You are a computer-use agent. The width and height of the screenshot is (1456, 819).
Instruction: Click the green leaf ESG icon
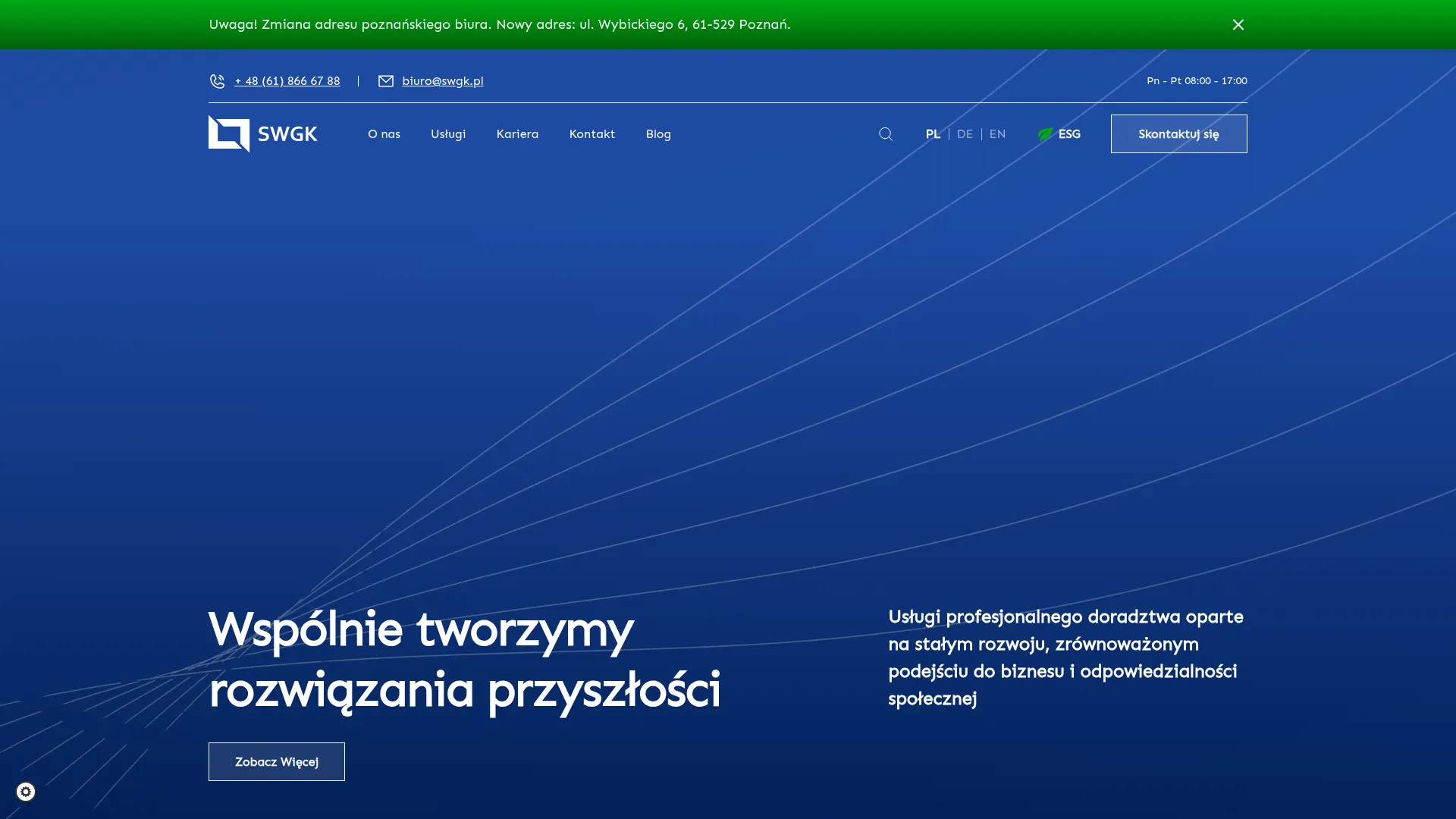click(x=1045, y=133)
